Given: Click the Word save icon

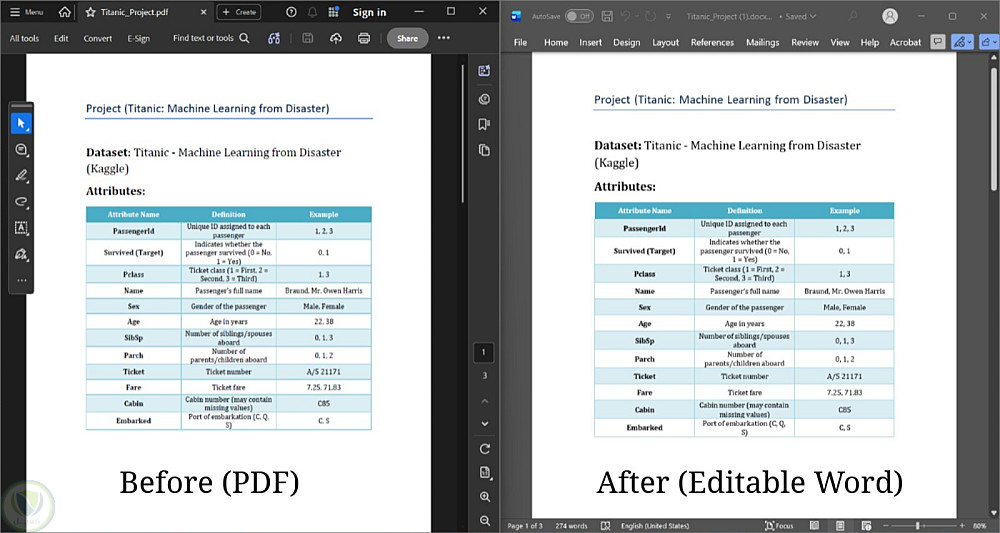Looking at the screenshot, I should pyautogui.click(x=607, y=16).
